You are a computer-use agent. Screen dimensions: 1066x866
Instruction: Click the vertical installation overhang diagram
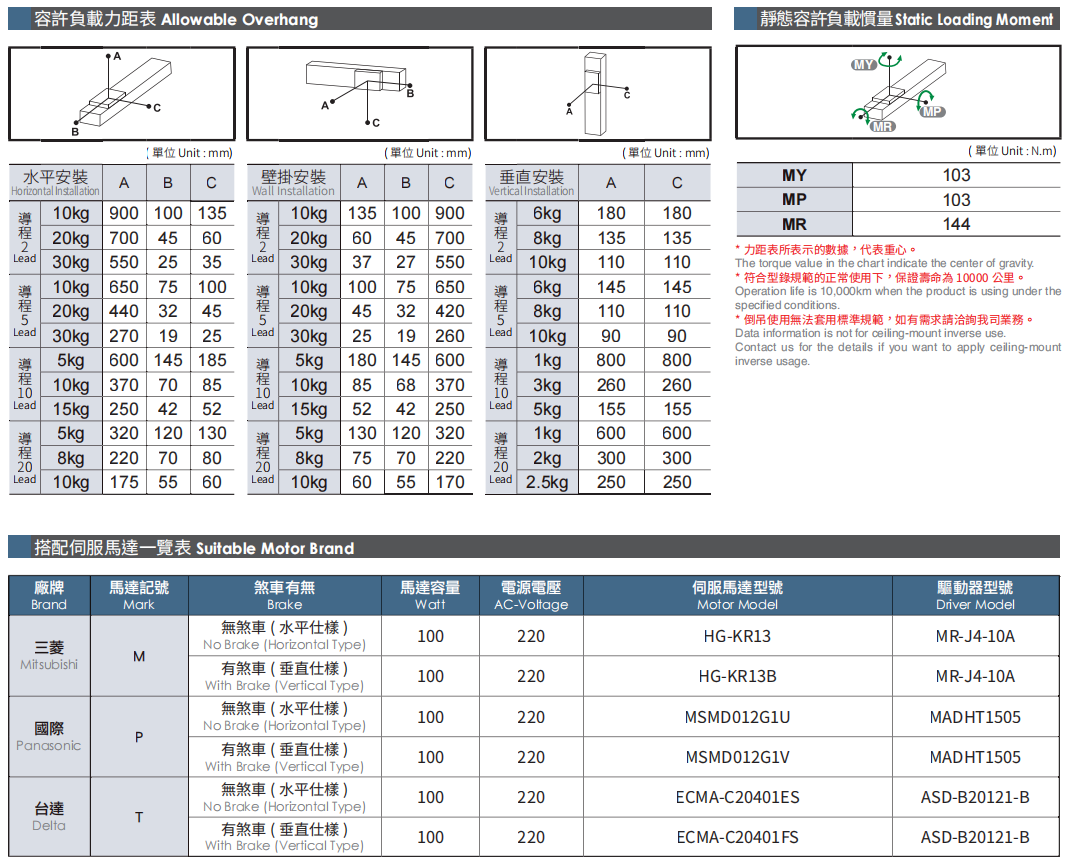coord(597,92)
